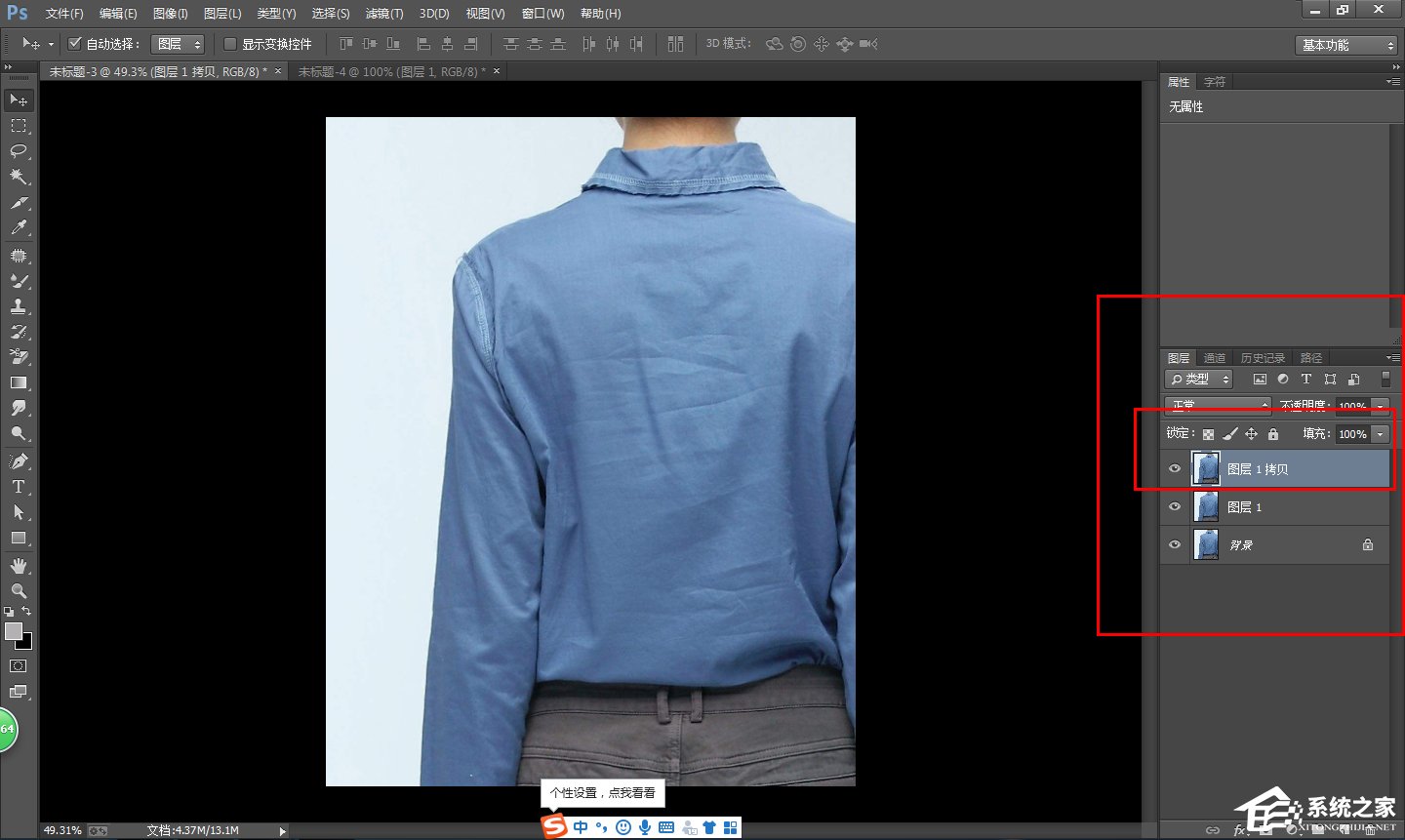Viewport: 1405px width, 840px height.
Task: Switch to the 通道 panel tab
Action: [1215, 357]
